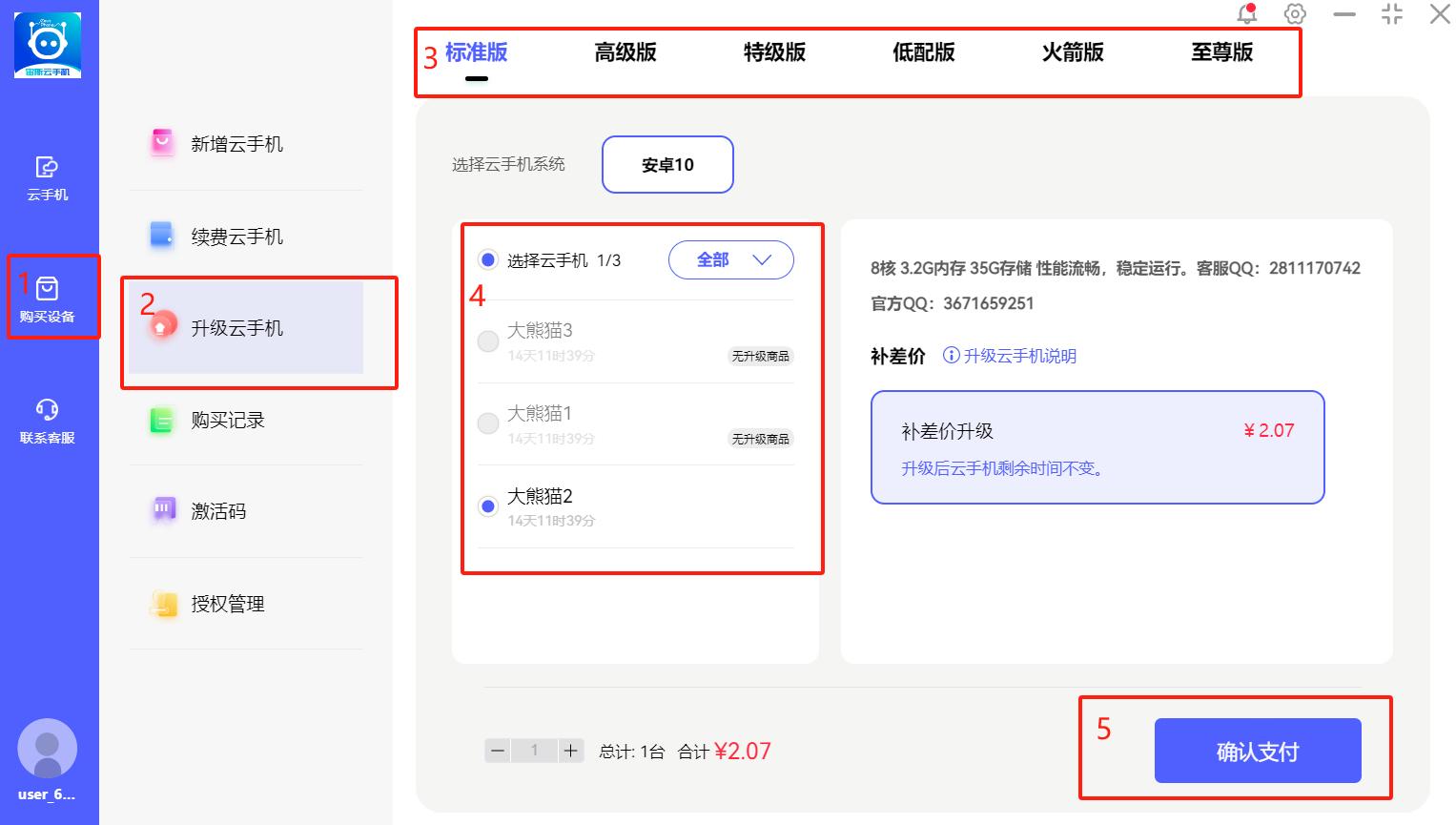Image resolution: width=1456 pixels, height=825 pixels.
Task: Switch to the 至尊版 tab
Action: tap(1221, 53)
